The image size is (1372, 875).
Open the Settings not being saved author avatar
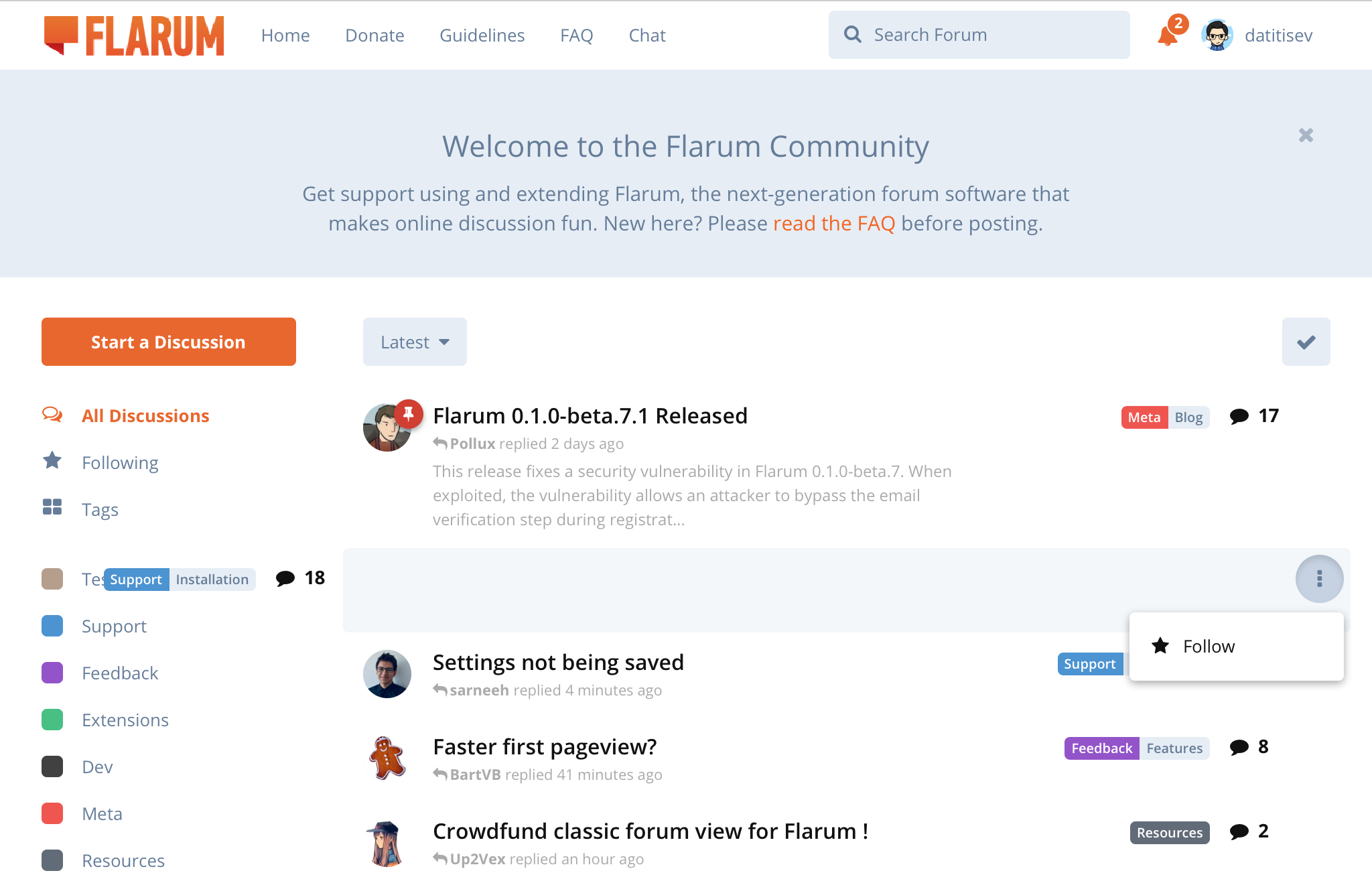click(x=387, y=674)
